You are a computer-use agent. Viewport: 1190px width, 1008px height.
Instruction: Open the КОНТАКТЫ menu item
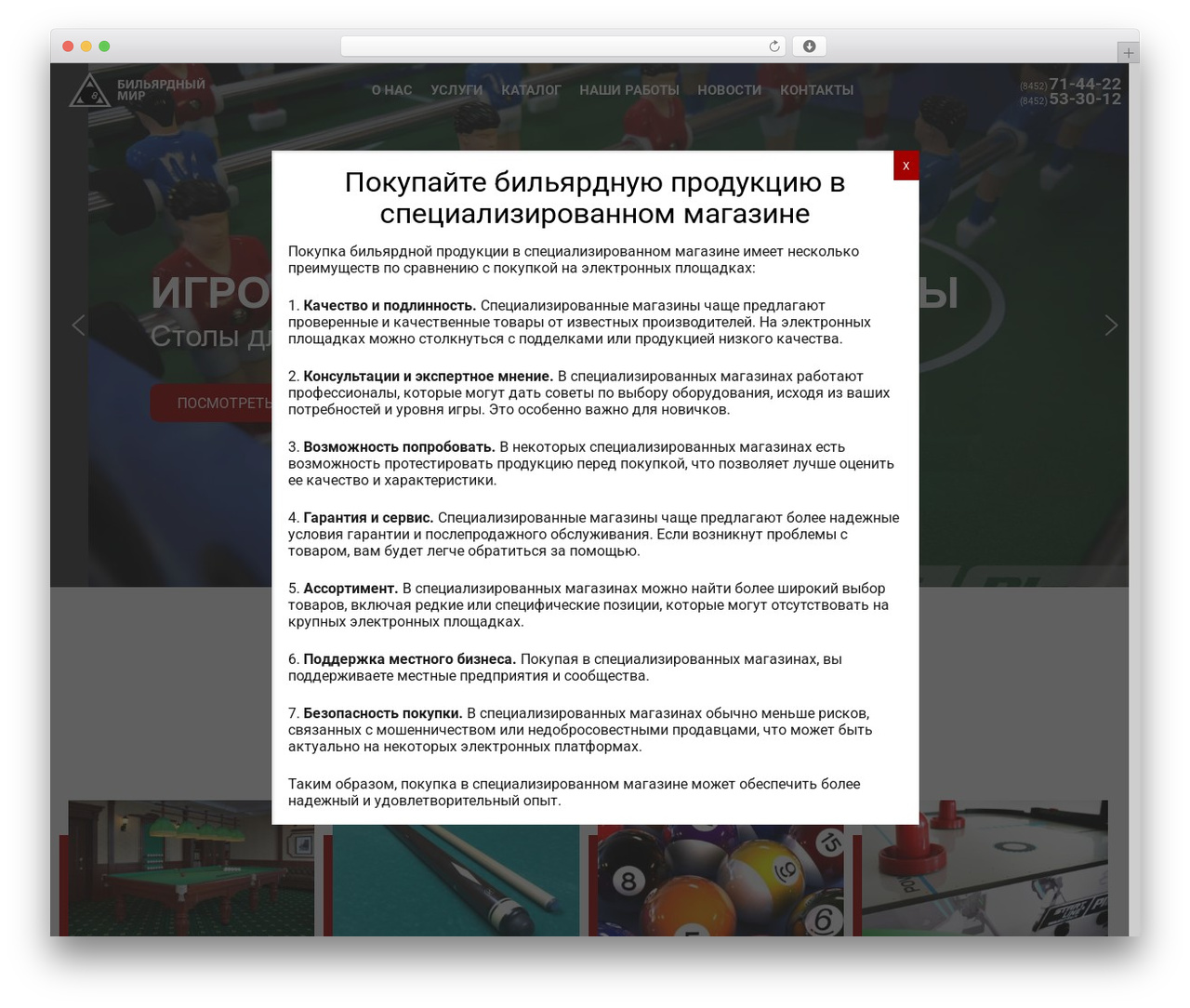(x=817, y=90)
